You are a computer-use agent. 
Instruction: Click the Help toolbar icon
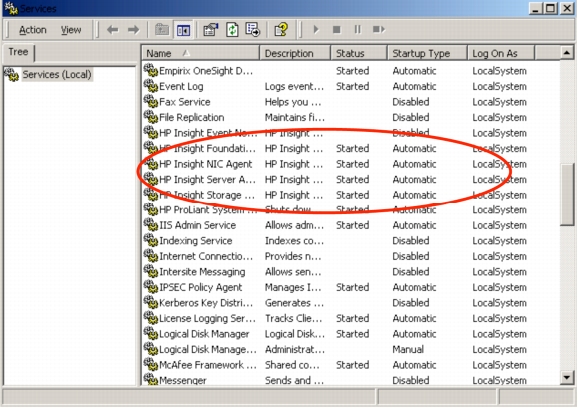pos(281,29)
